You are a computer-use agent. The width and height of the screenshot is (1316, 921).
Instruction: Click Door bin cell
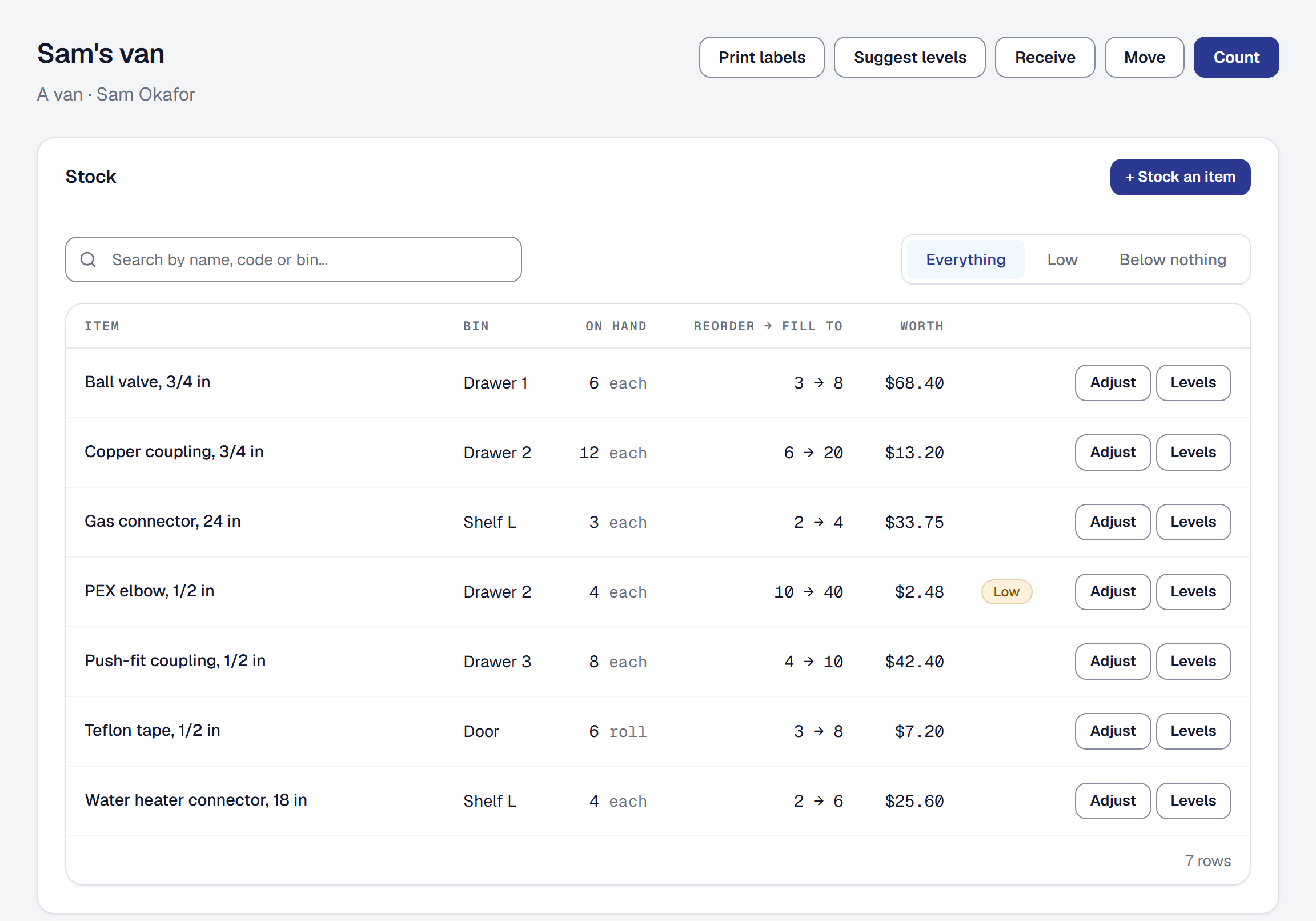(x=481, y=731)
